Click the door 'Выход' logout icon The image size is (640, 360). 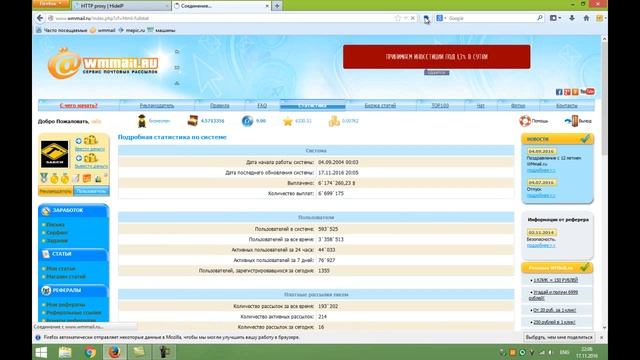click(572, 121)
